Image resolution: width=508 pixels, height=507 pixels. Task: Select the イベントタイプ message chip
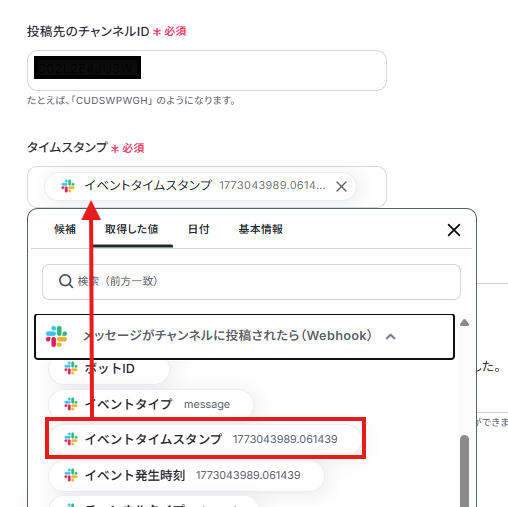(x=151, y=404)
